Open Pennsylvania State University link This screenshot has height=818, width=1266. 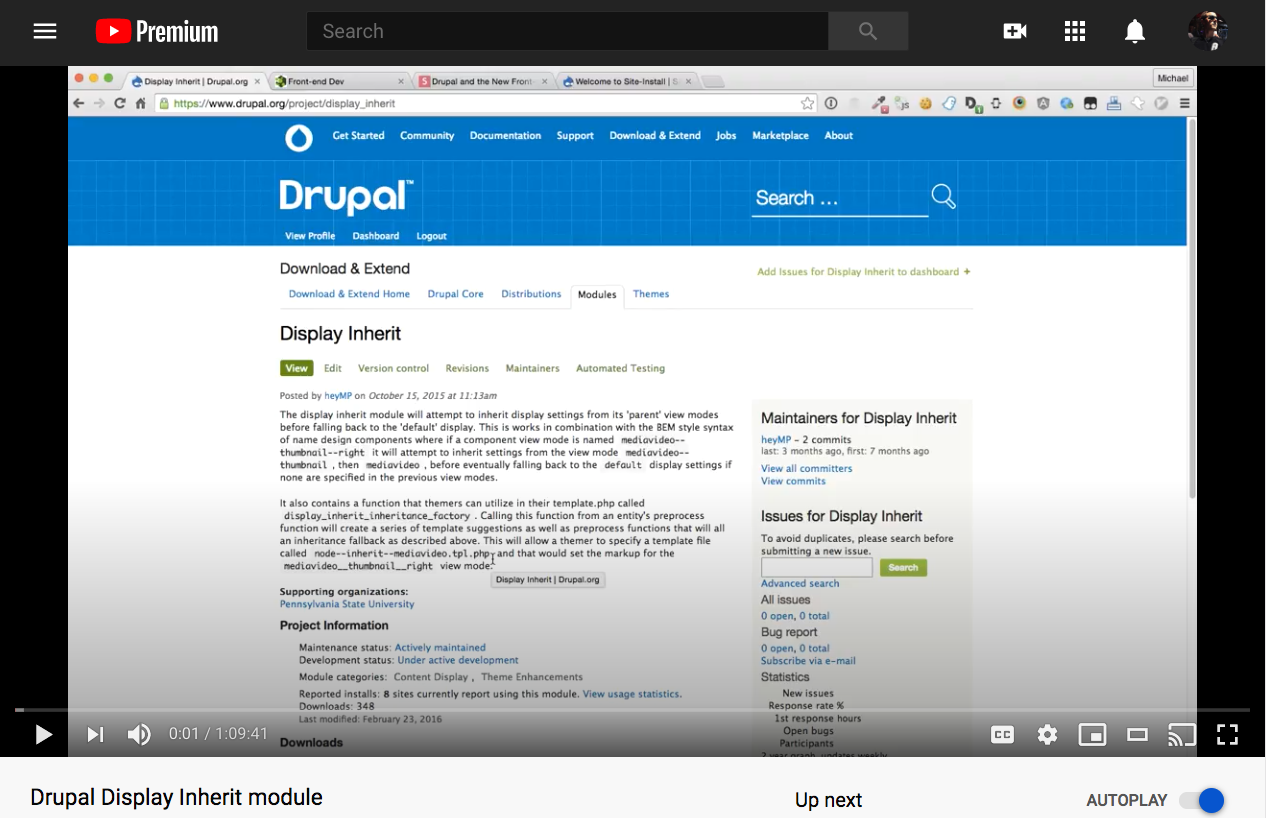(x=347, y=604)
